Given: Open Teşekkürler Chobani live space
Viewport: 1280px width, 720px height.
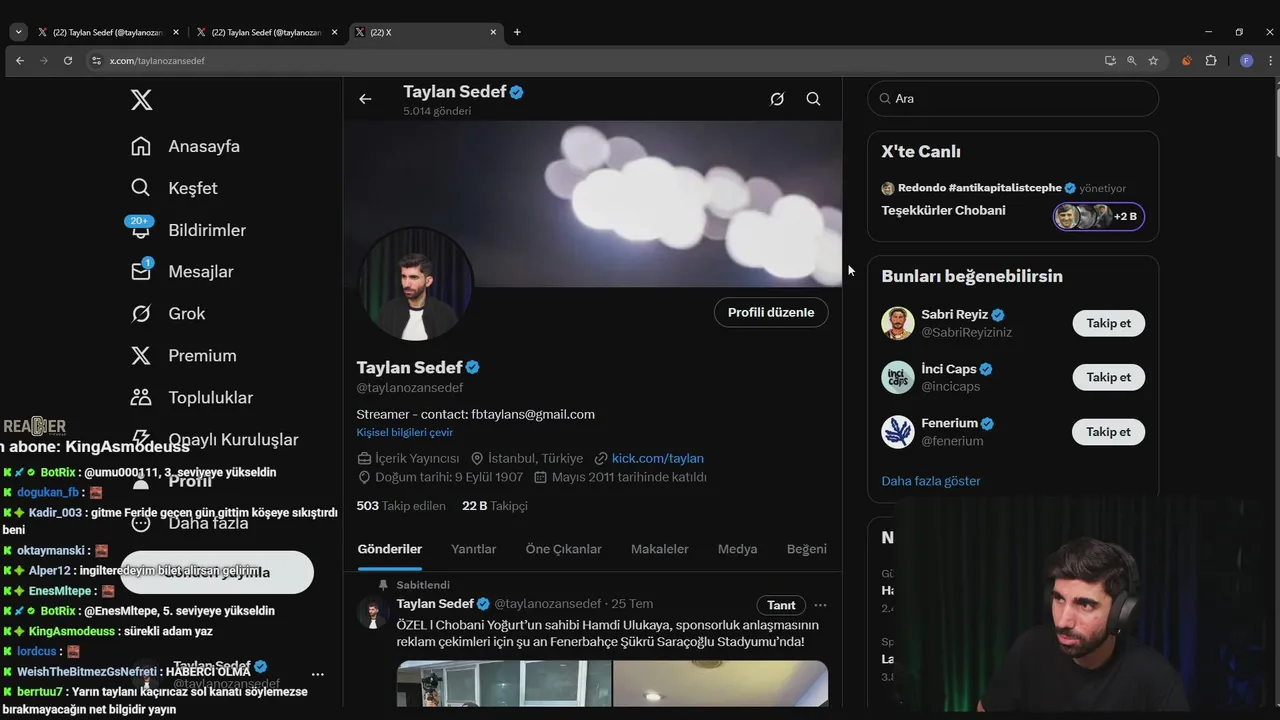Looking at the screenshot, I should pyautogui.click(x=944, y=210).
